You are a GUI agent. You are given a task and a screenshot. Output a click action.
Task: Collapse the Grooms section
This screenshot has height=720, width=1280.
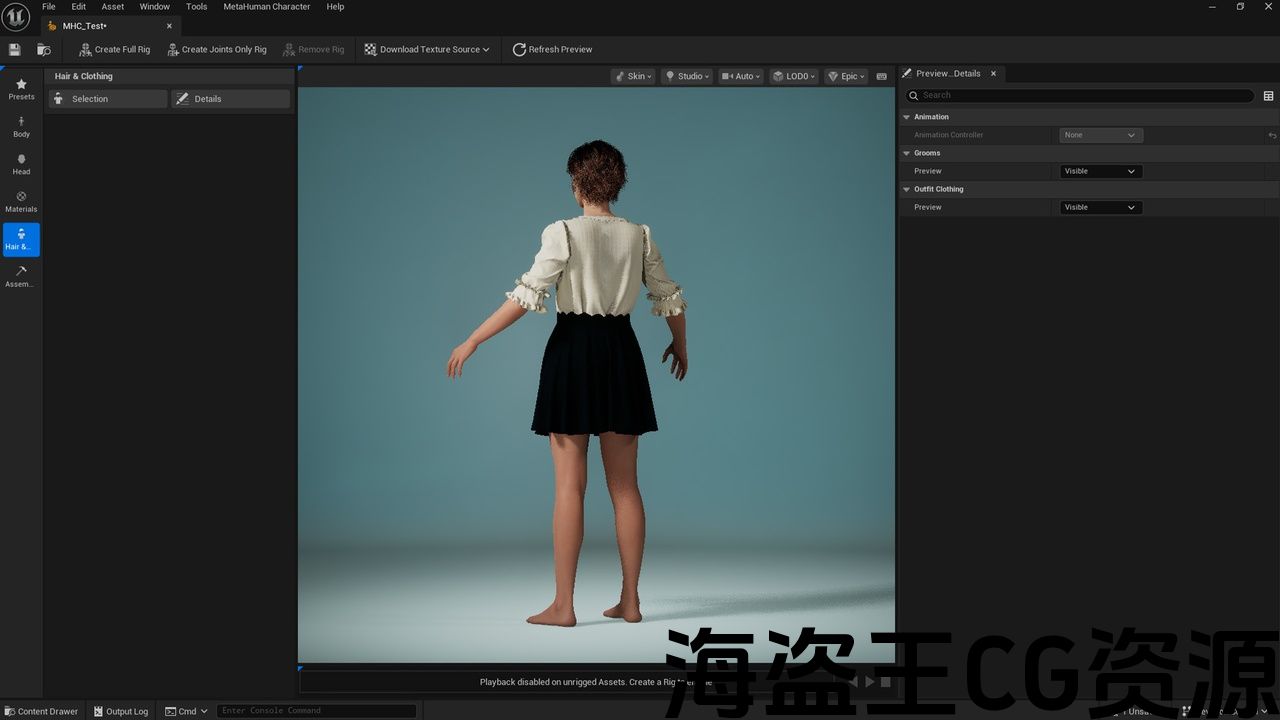[x=907, y=153]
